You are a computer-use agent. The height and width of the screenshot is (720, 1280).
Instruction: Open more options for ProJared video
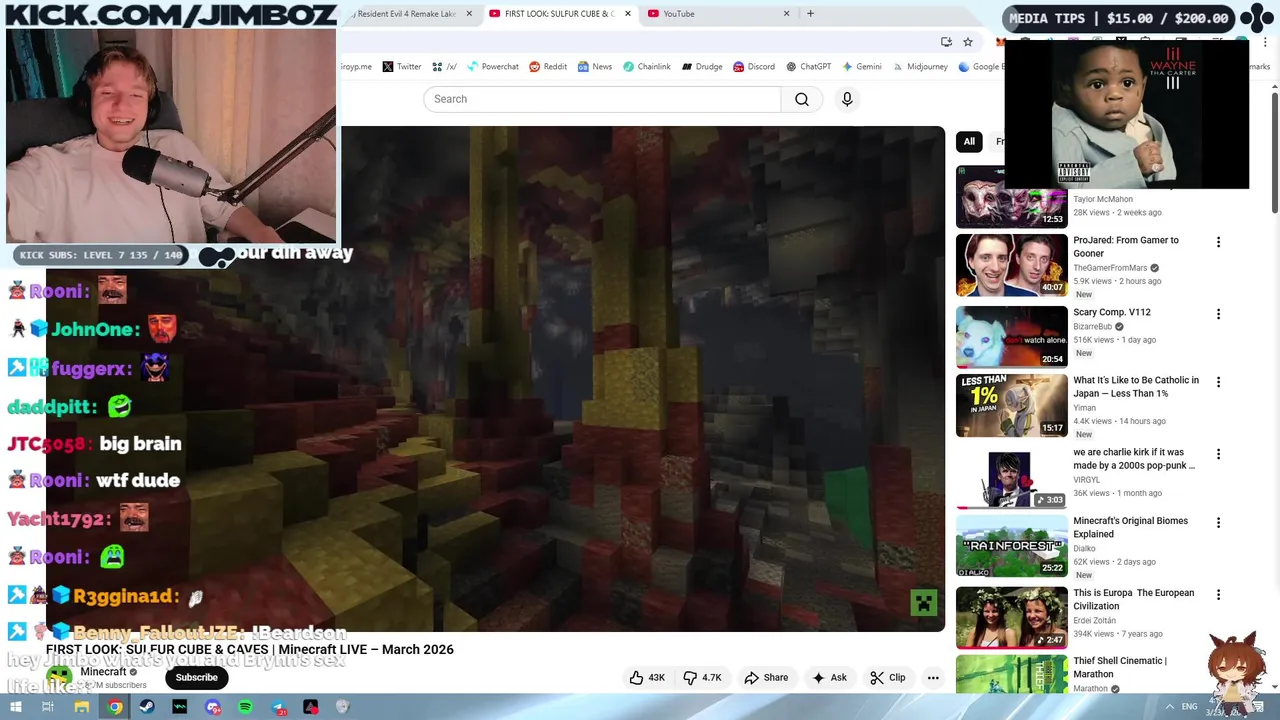pos(1218,242)
